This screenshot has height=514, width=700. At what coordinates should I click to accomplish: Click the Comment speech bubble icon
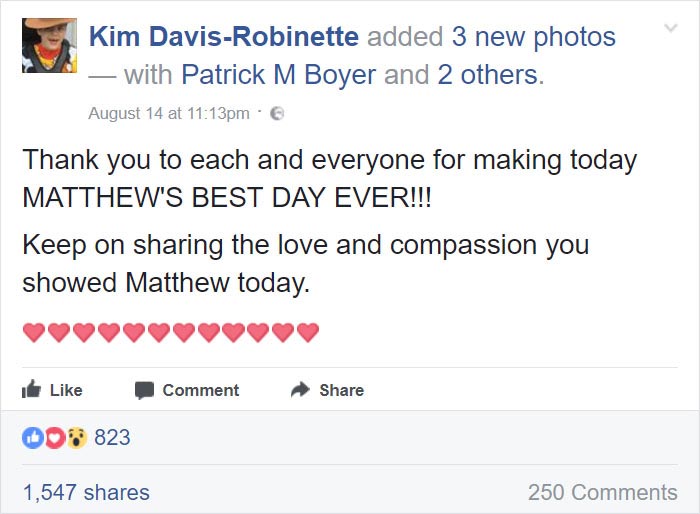pos(144,390)
